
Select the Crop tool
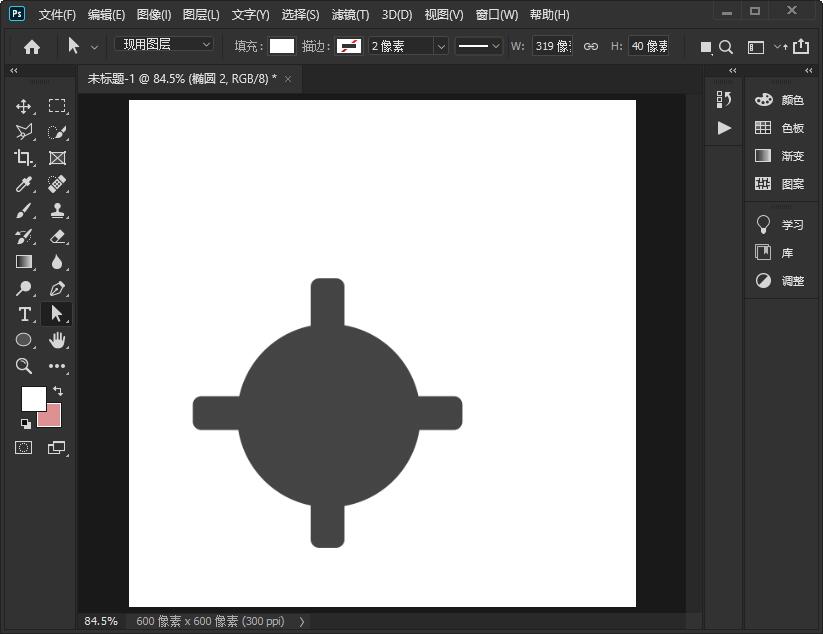coord(24,158)
